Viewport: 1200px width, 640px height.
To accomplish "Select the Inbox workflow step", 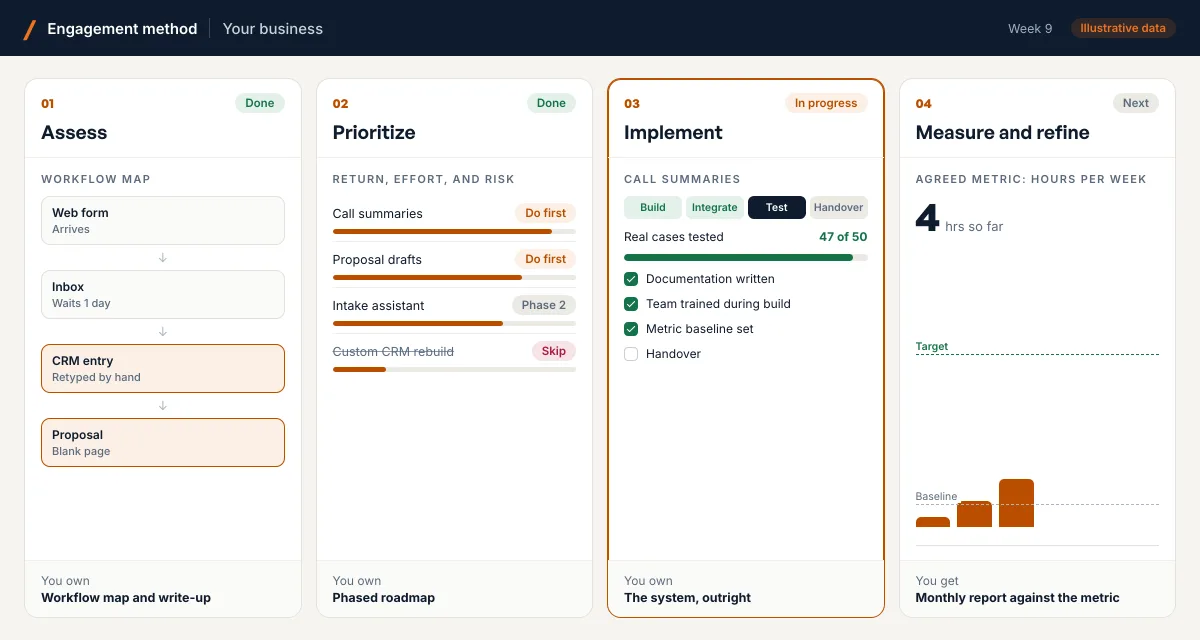I will tap(163, 295).
